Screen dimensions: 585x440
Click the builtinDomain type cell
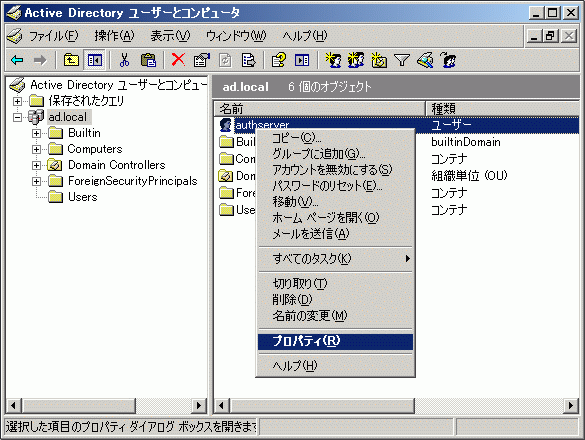pyautogui.click(x=466, y=142)
